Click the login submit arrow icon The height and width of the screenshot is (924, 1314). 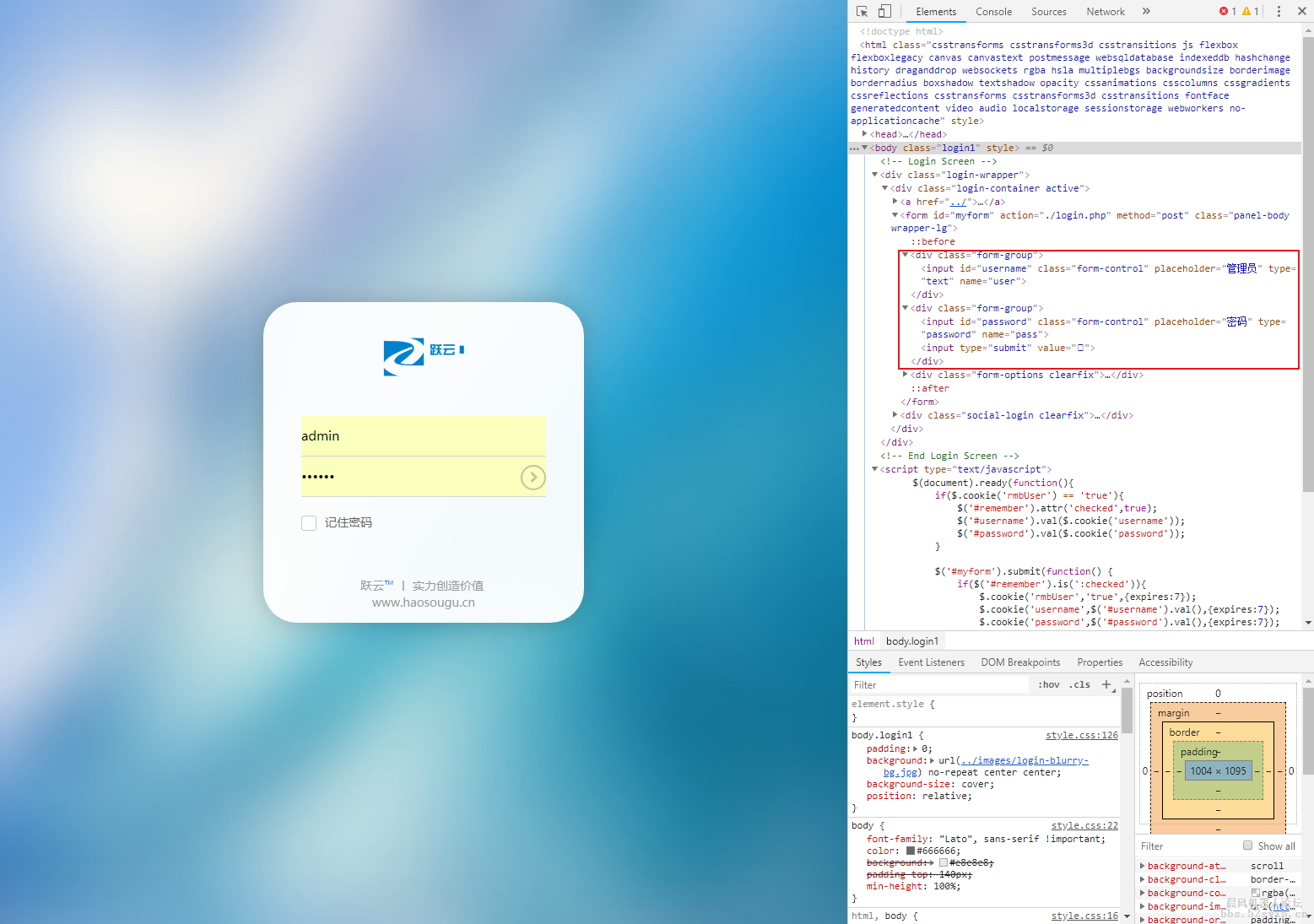tap(533, 478)
